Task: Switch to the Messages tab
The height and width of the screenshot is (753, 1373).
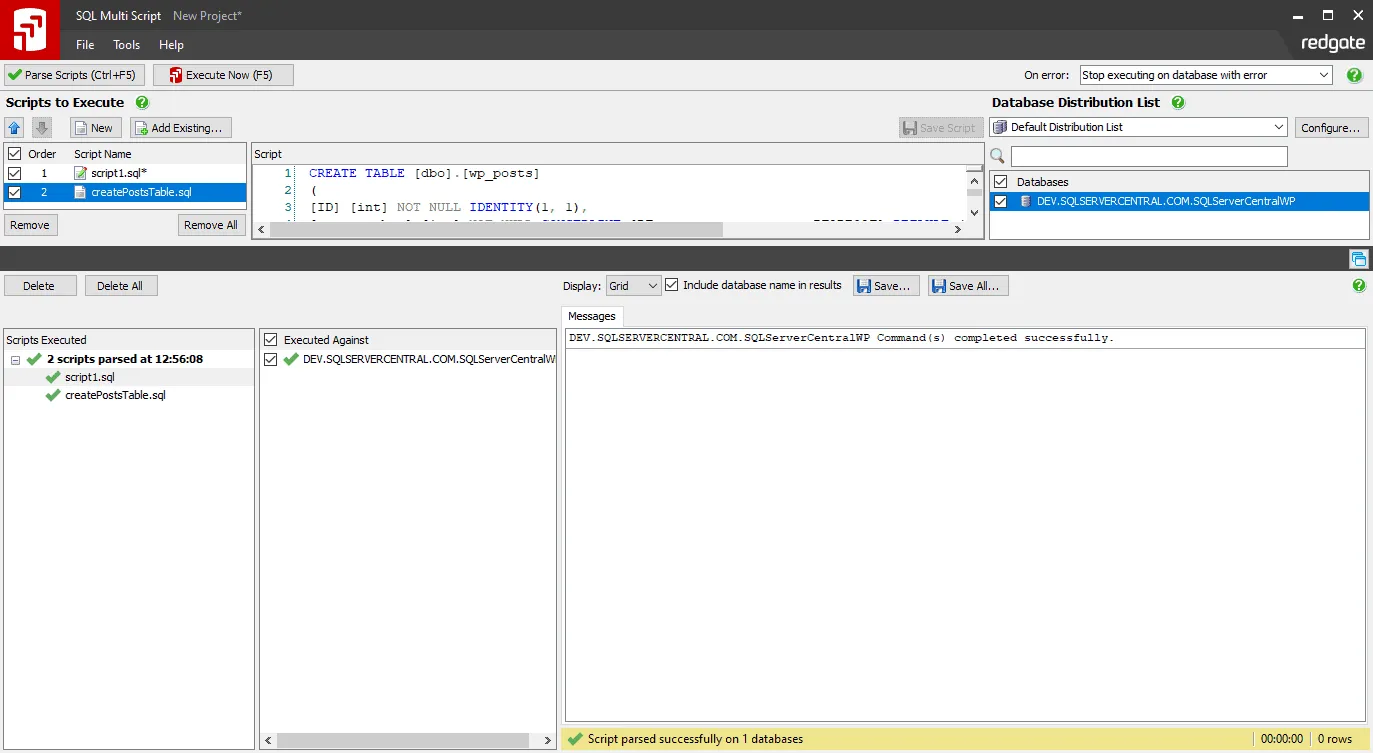Action: [592, 315]
